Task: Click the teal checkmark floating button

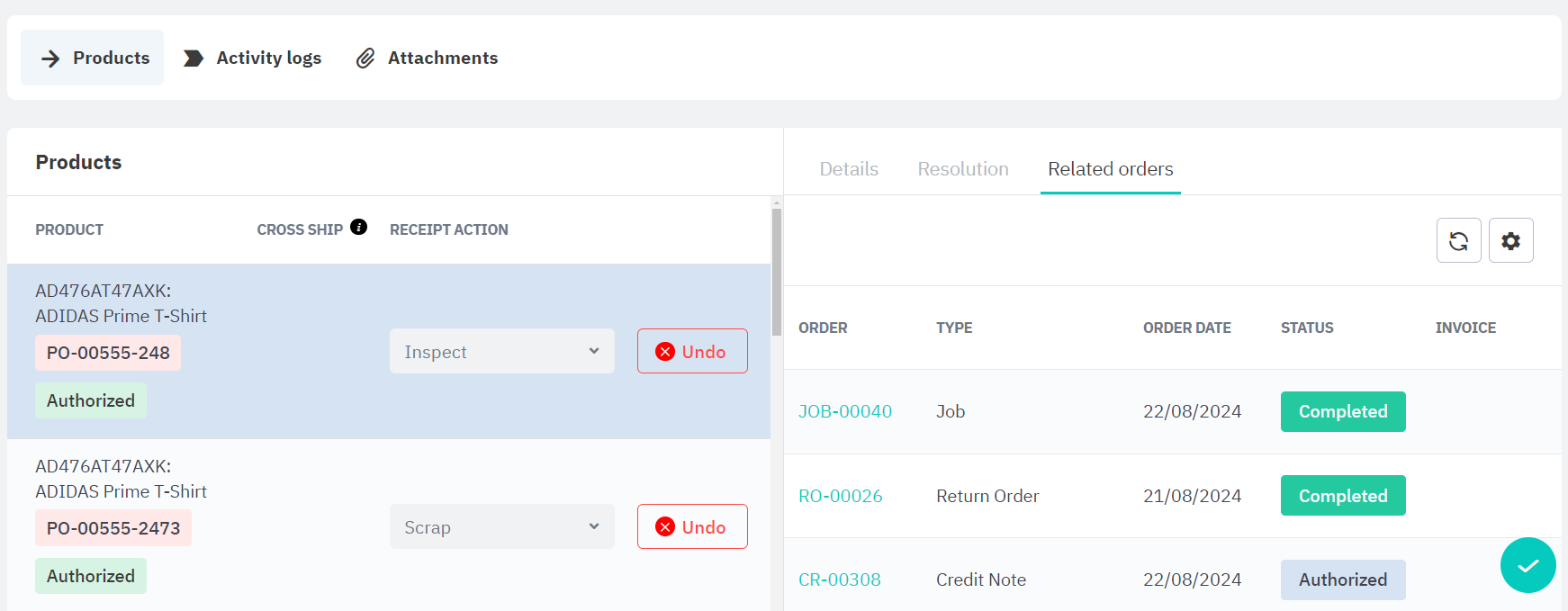Action: click(1527, 565)
